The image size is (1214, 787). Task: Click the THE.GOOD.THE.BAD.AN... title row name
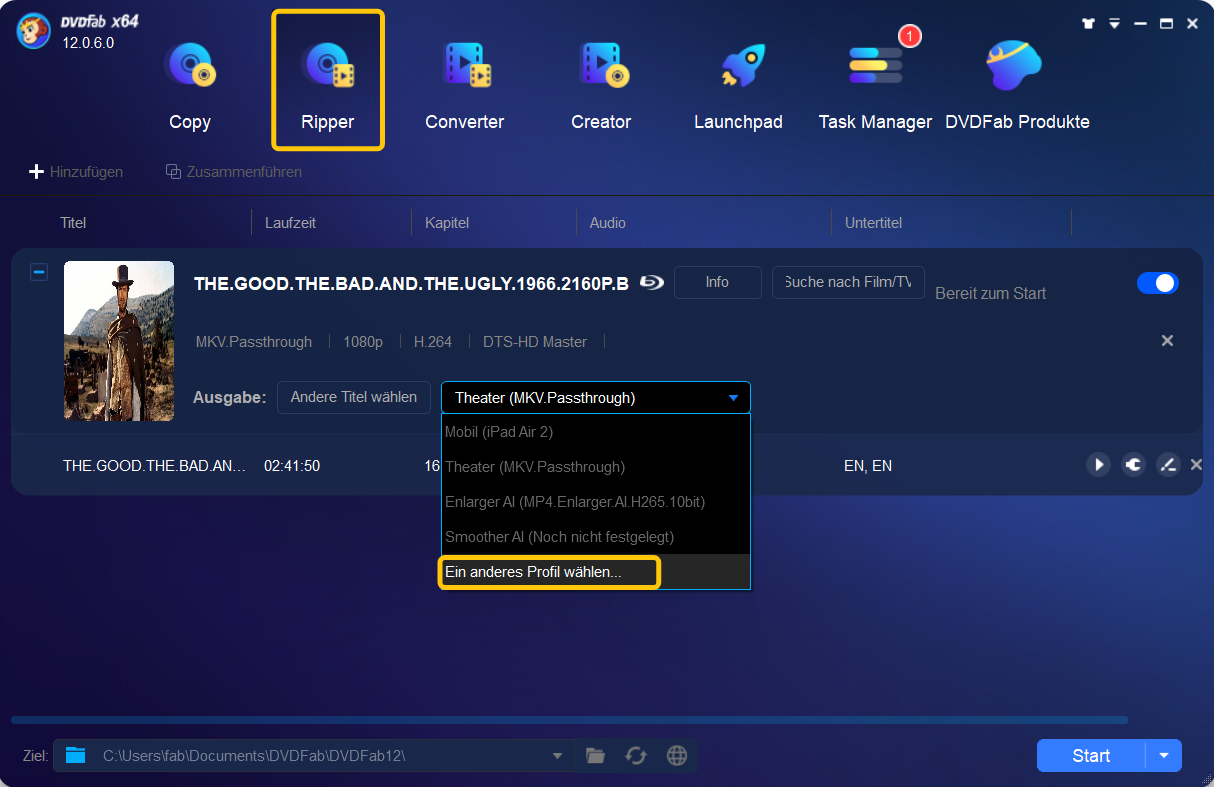click(155, 466)
